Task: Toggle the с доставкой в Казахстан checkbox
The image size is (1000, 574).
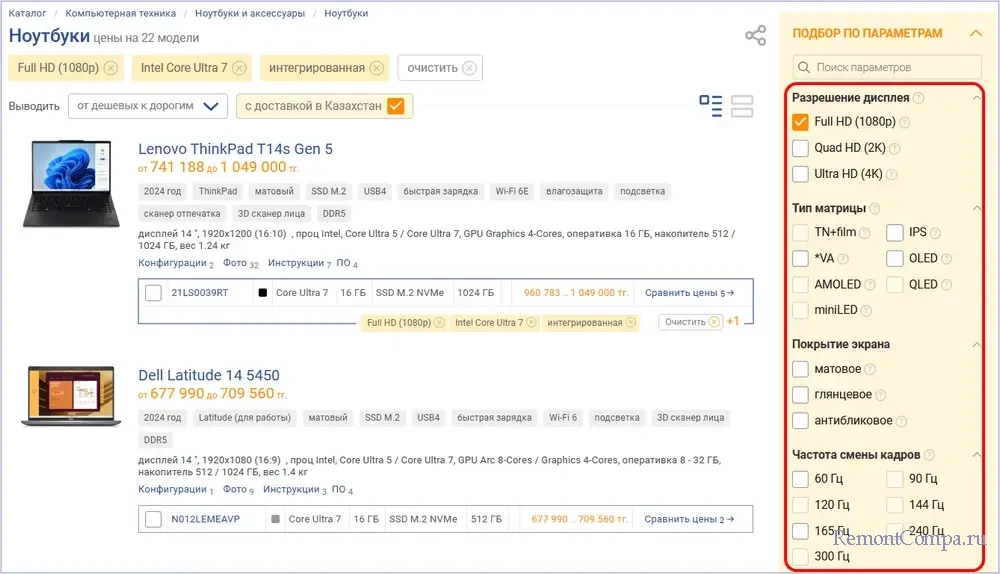Action: pos(395,106)
